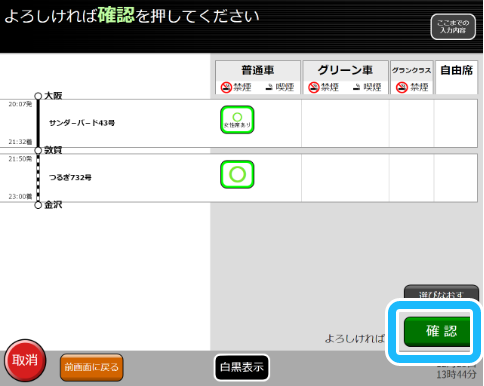
Task: Click the 13時44分 clock display
Action: pos(456,374)
